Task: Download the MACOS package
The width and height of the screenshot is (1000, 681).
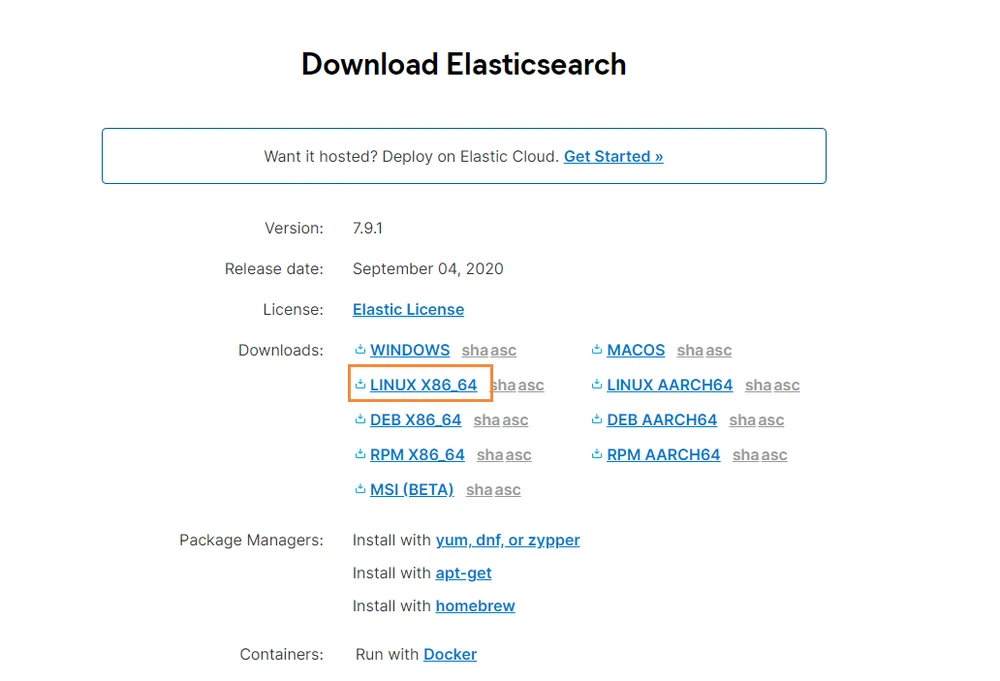Action: 636,350
